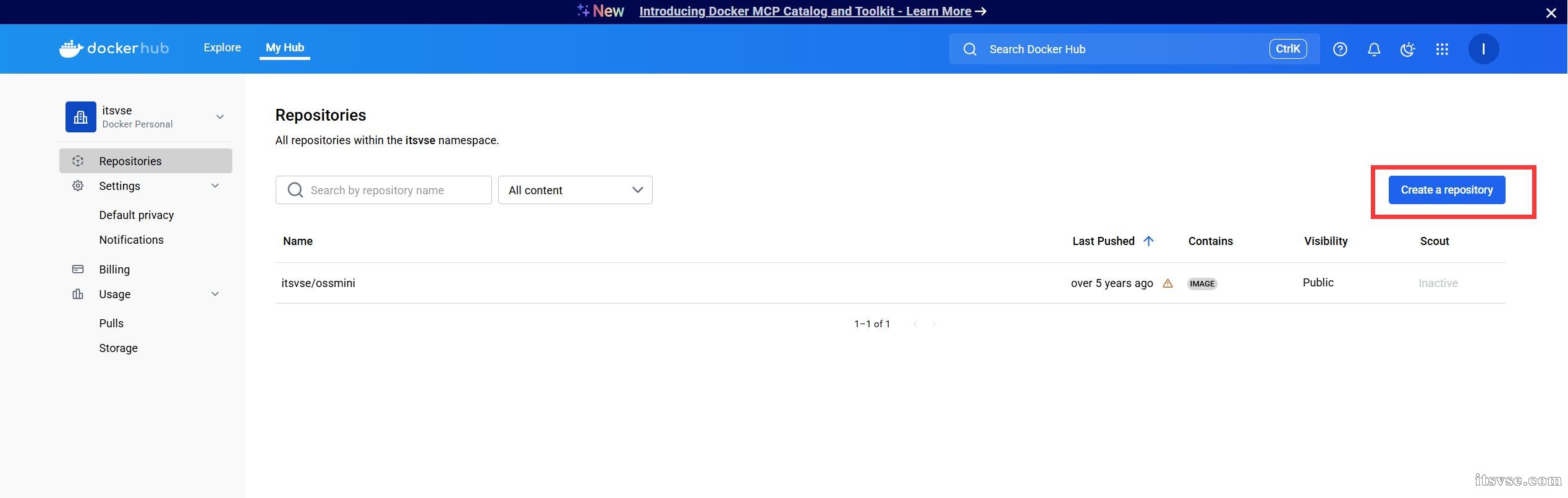
Task: Click the Public visibility cell
Action: (1318, 282)
